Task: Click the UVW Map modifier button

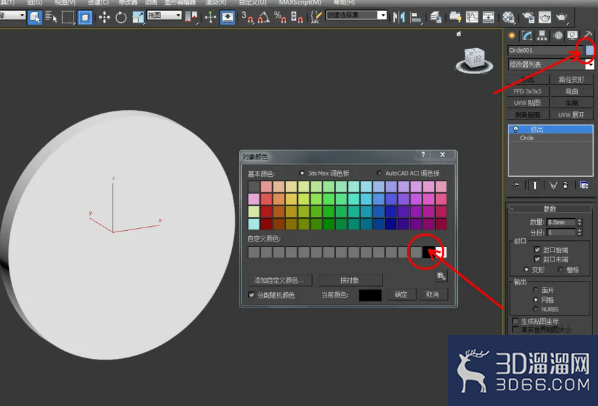Action: tap(528, 103)
